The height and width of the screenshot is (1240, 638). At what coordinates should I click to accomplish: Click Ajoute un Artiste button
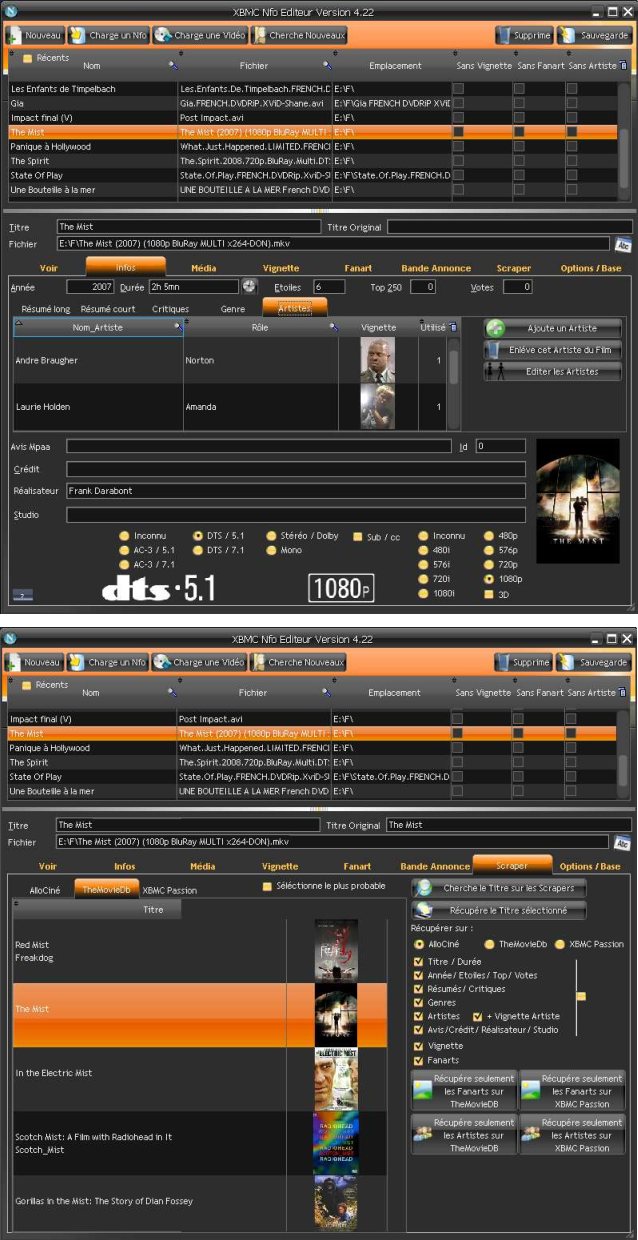tap(553, 328)
